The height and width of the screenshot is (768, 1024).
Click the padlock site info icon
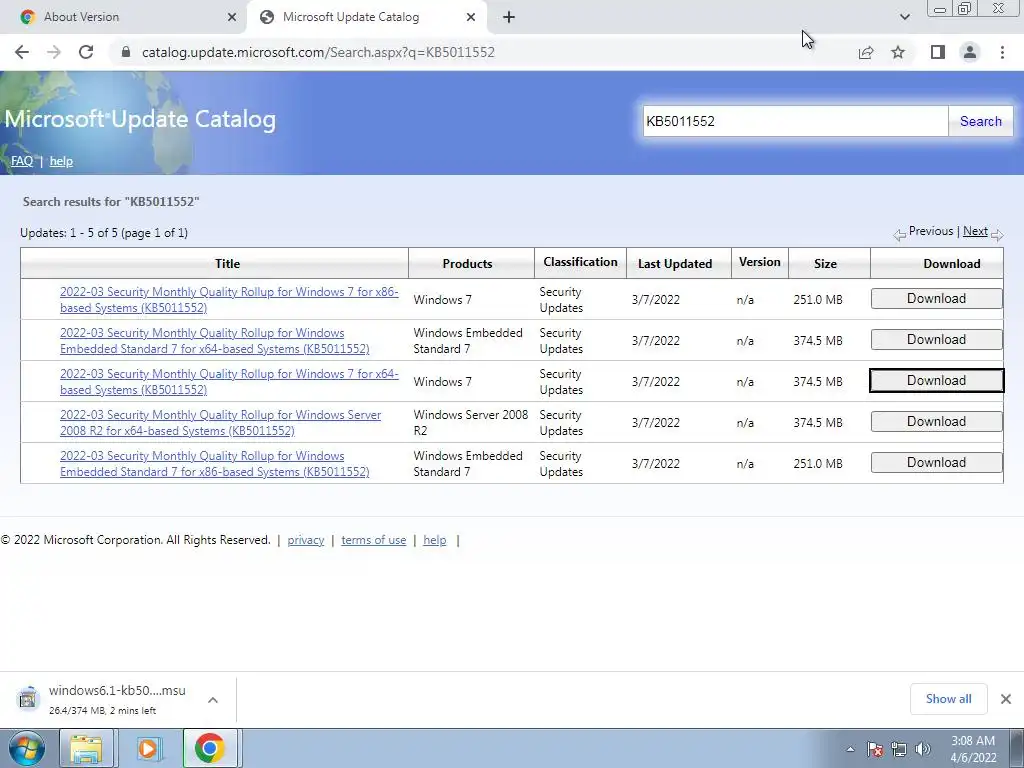tap(126, 52)
